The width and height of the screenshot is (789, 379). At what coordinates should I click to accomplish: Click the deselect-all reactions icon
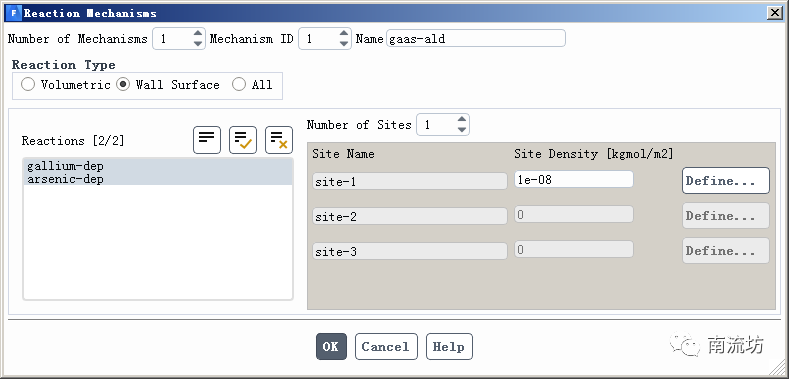(x=279, y=140)
